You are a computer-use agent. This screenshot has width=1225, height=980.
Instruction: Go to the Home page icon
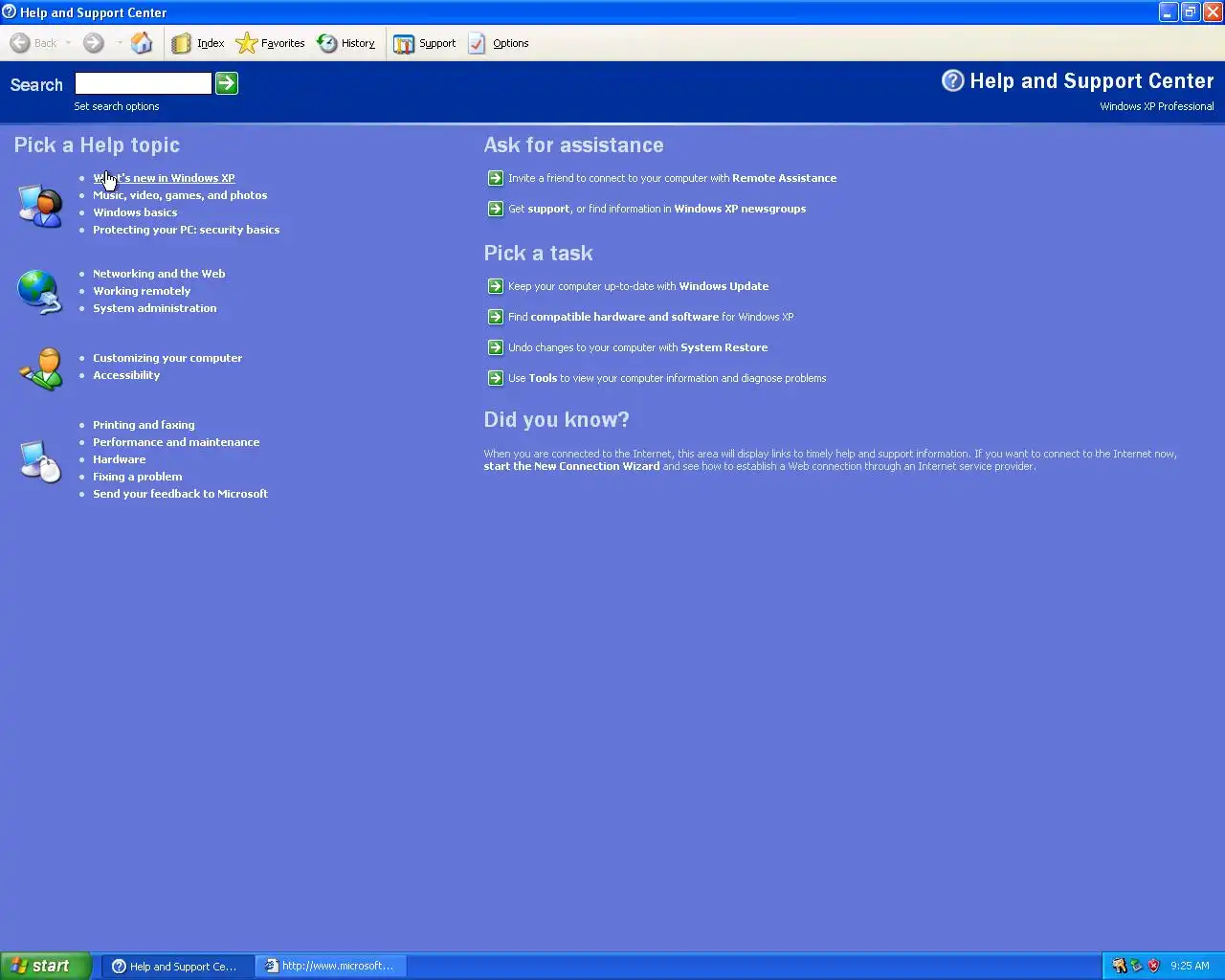coord(142,43)
